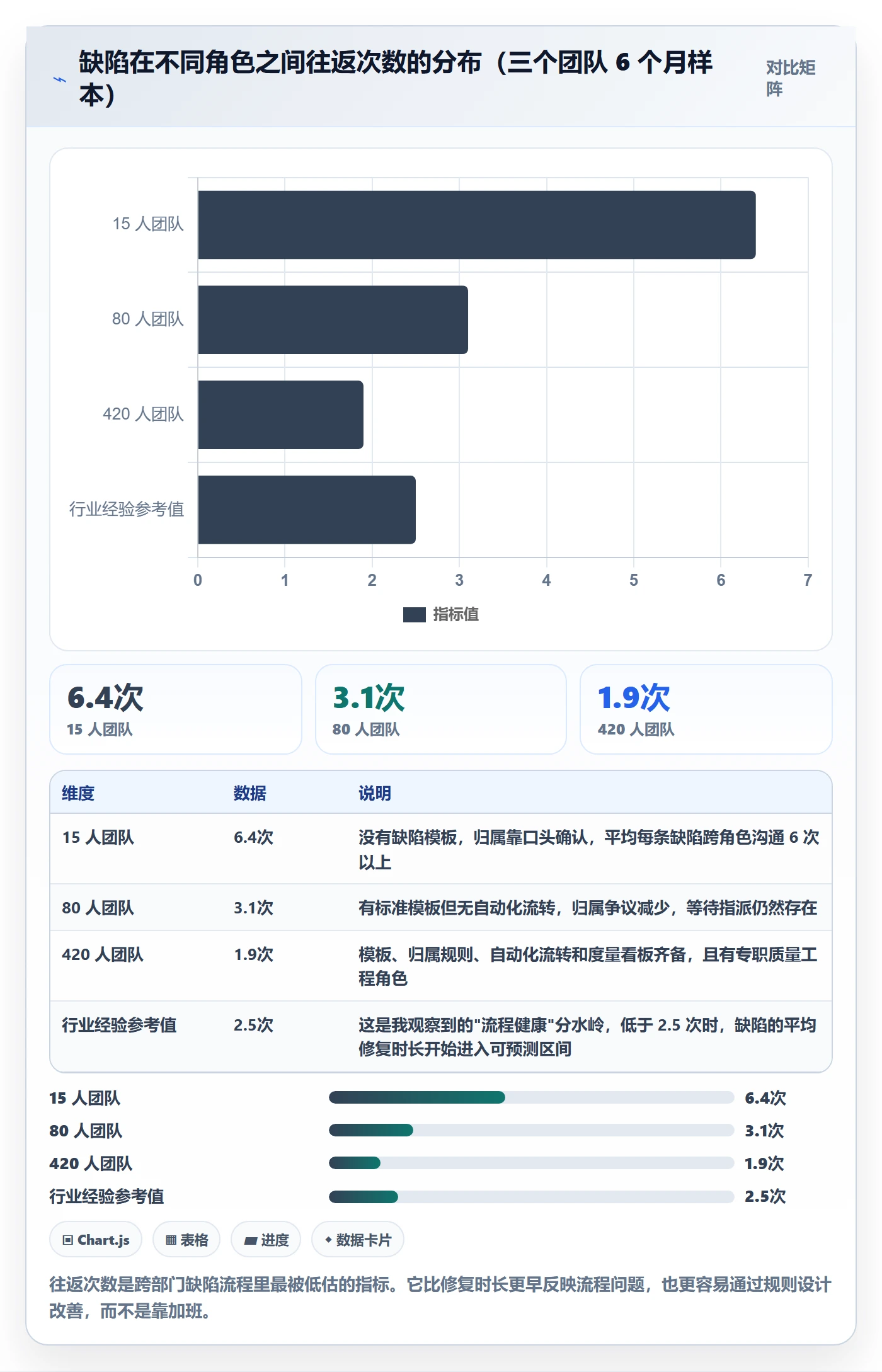Click the 80 人团队 progress bar
The image size is (882, 1372).
532,1130
